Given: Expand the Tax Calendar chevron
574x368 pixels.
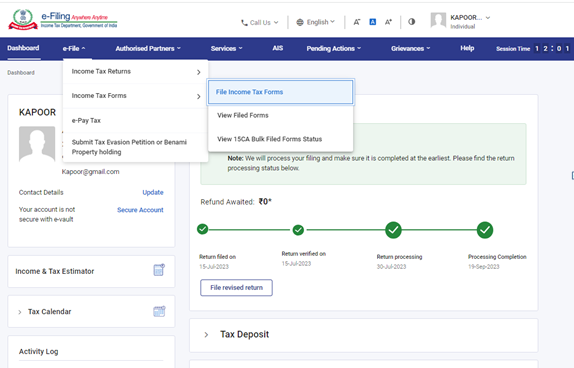Looking at the screenshot, I should coord(20,312).
